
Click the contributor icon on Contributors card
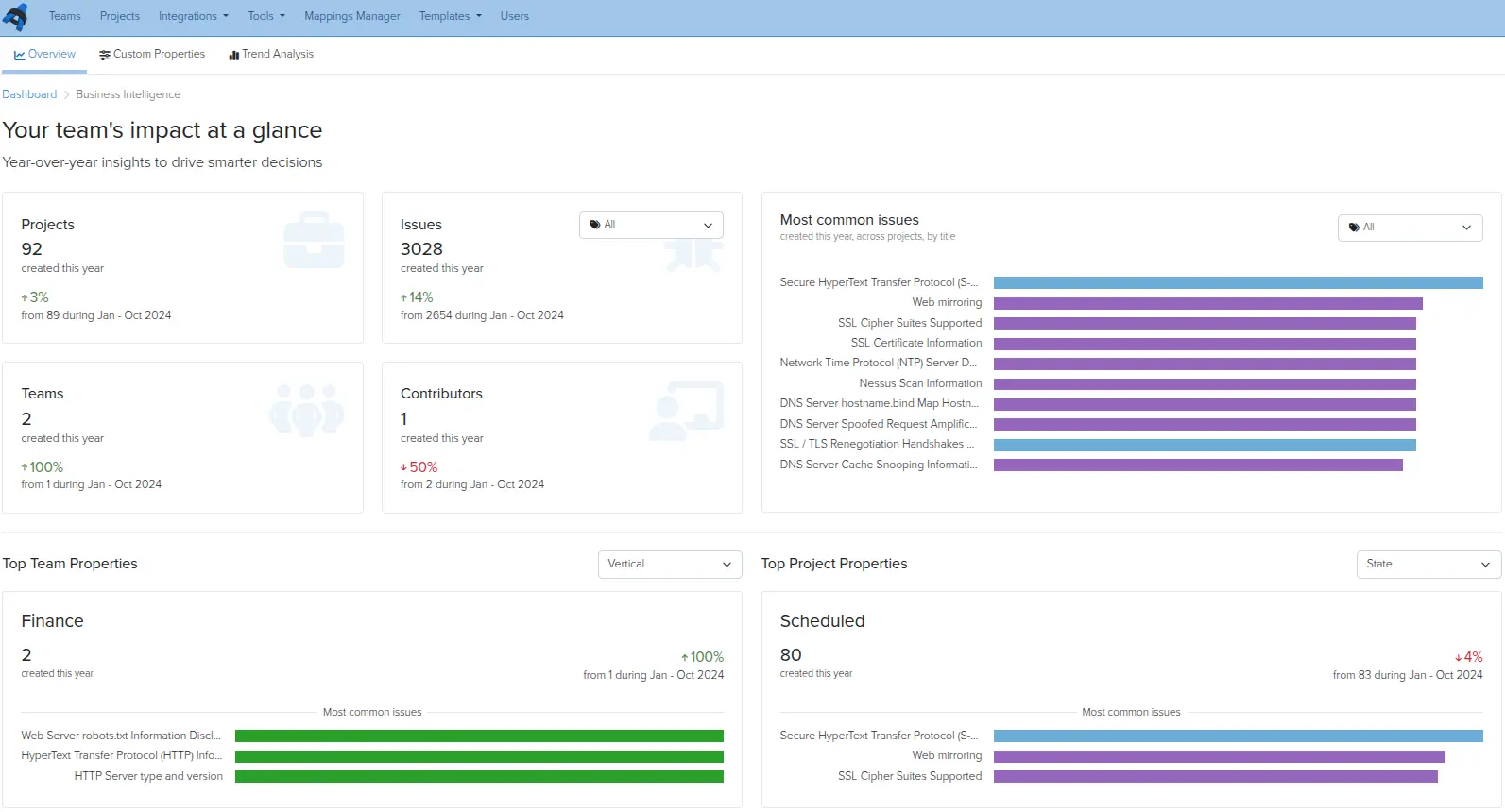point(686,410)
